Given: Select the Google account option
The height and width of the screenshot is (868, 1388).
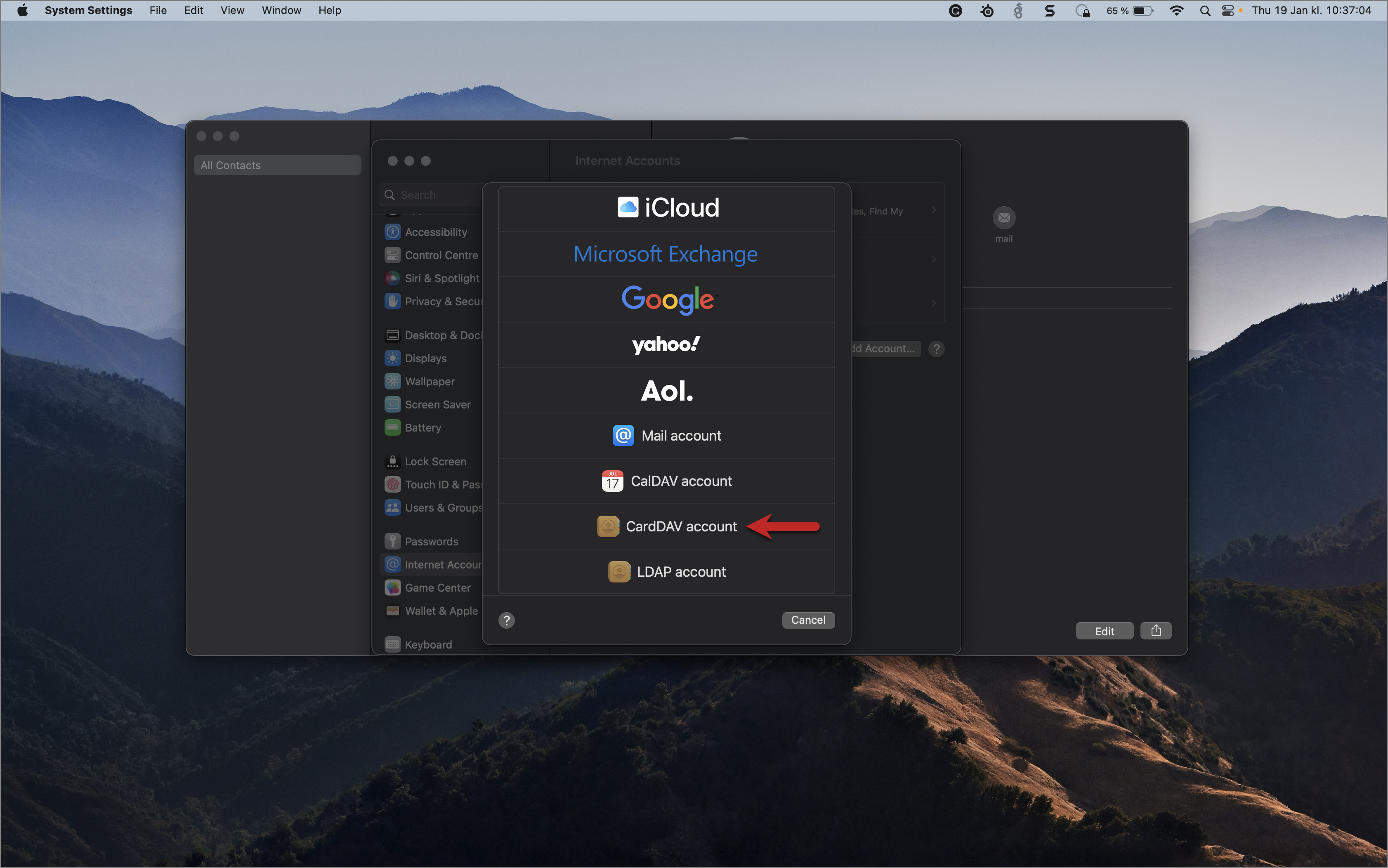Looking at the screenshot, I should [x=666, y=300].
